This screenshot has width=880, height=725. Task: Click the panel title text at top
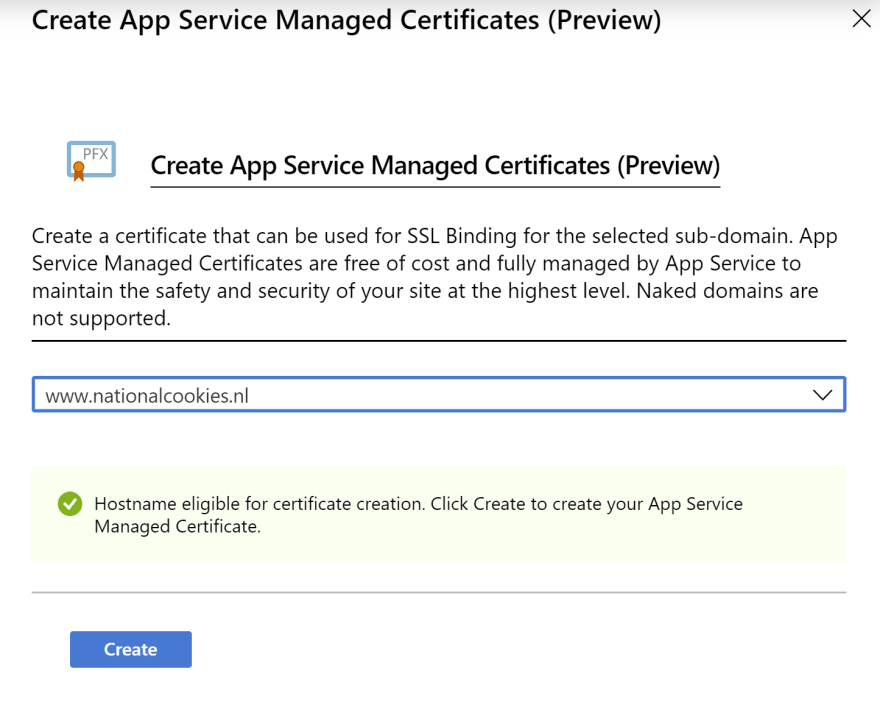pos(346,21)
